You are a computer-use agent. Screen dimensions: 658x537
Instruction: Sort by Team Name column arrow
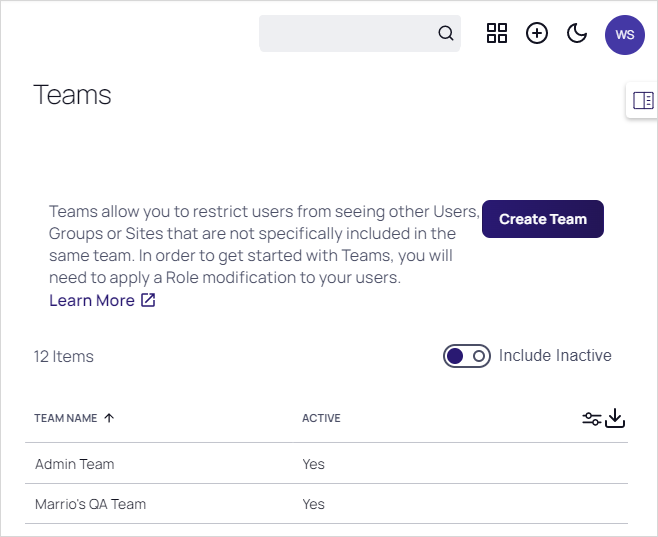pos(109,419)
